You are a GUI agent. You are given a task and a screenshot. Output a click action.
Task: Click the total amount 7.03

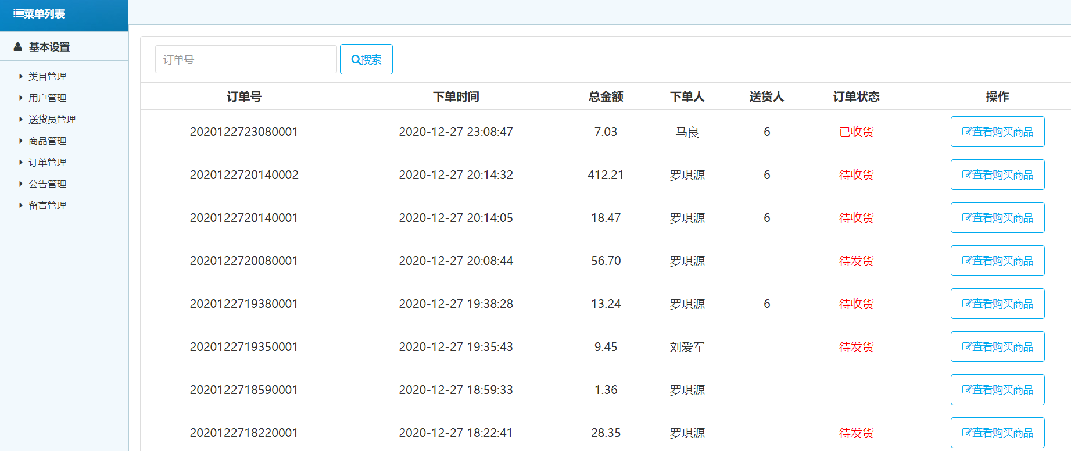click(x=606, y=132)
